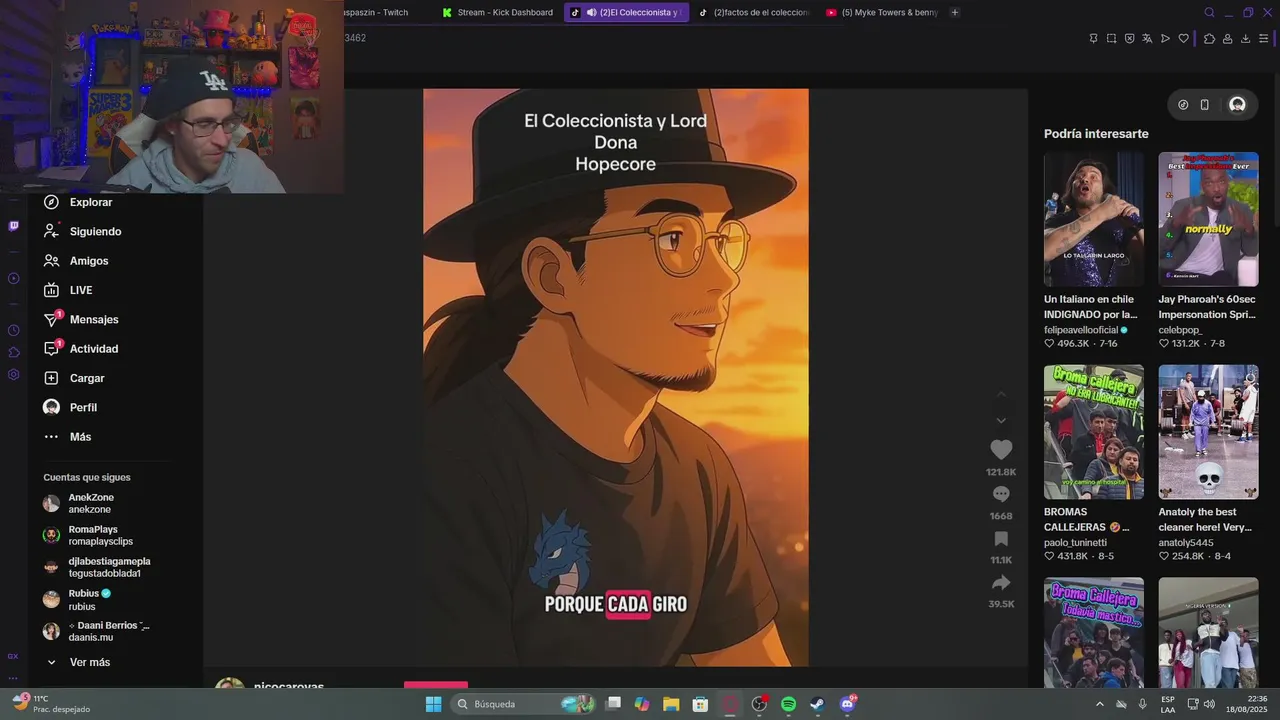Open the AnekZone account

tap(79, 503)
